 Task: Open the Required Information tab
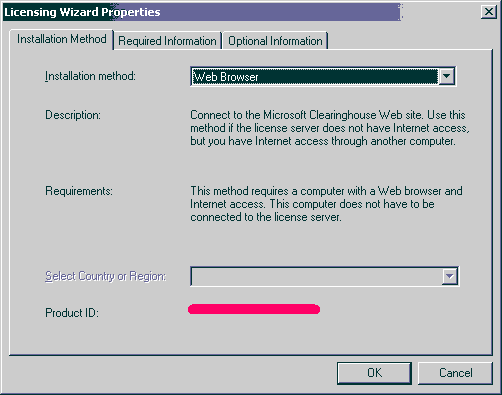coord(167,41)
